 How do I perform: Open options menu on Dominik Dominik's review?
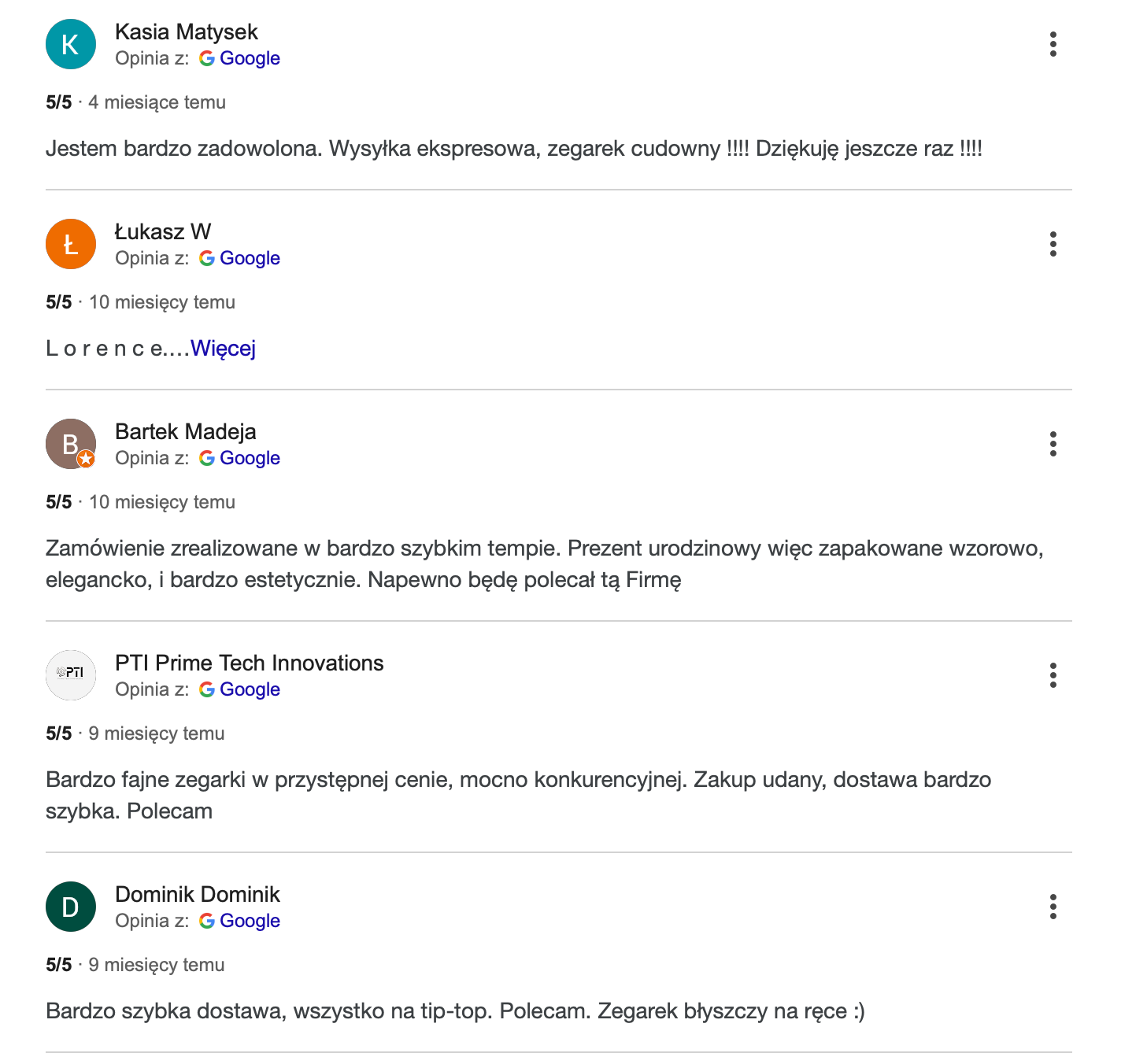coord(1053,907)
